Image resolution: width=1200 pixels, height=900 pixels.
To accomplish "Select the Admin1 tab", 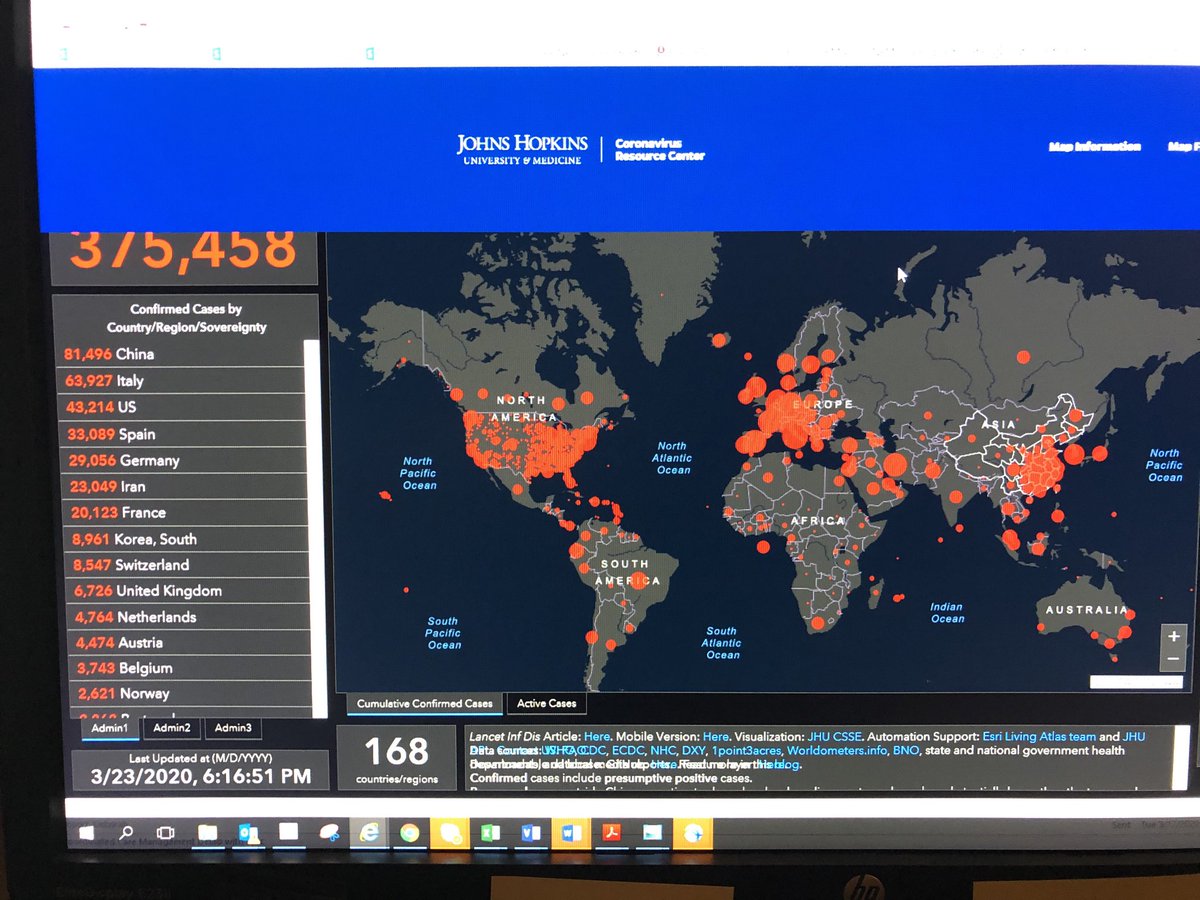I will 110,728.
